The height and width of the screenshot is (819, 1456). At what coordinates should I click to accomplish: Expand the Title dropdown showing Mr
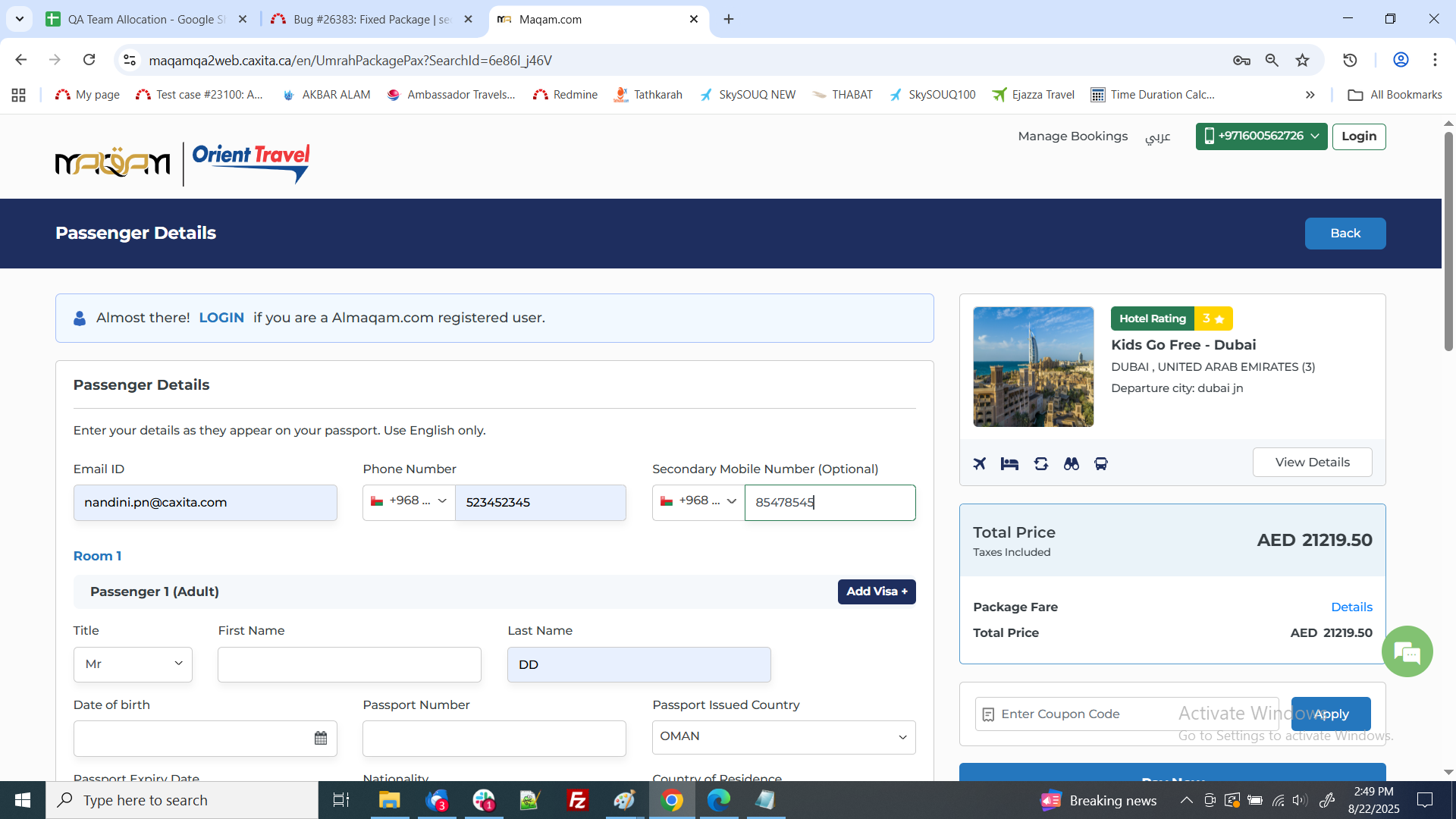click(133, 664)
